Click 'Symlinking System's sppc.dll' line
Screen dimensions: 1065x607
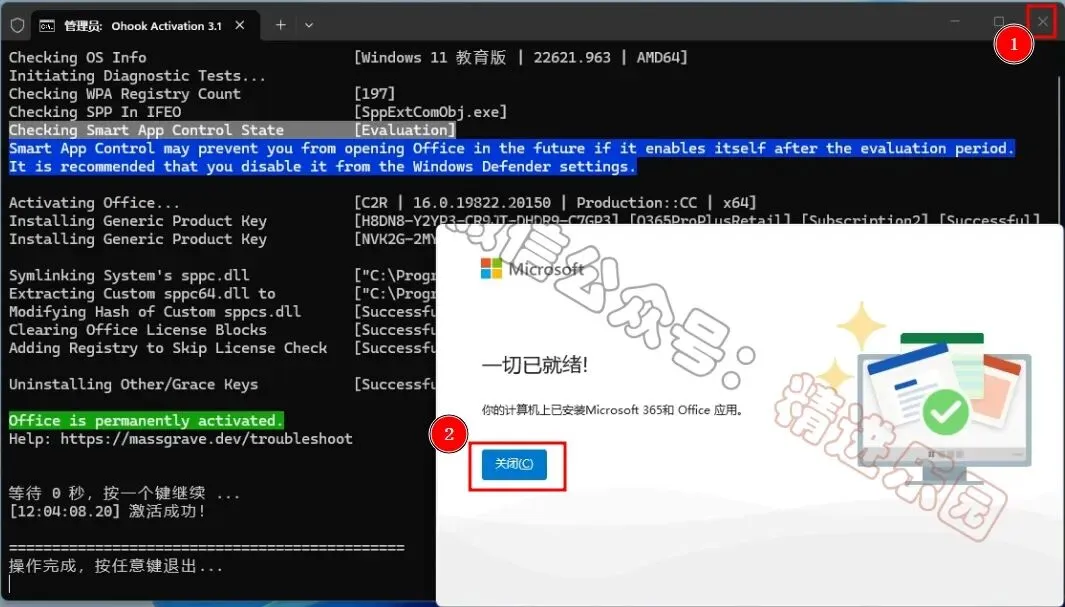coord(128,275)
